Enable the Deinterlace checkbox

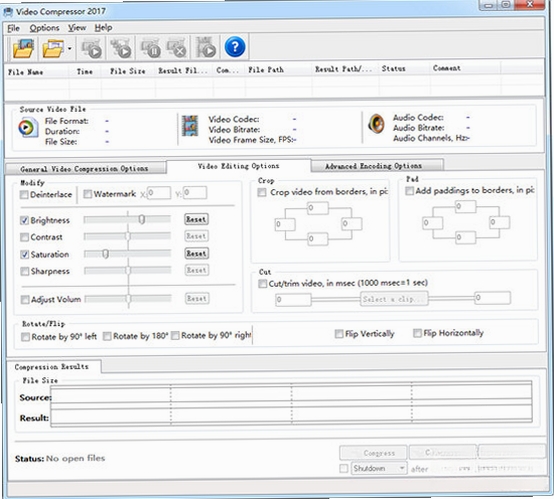24,195
